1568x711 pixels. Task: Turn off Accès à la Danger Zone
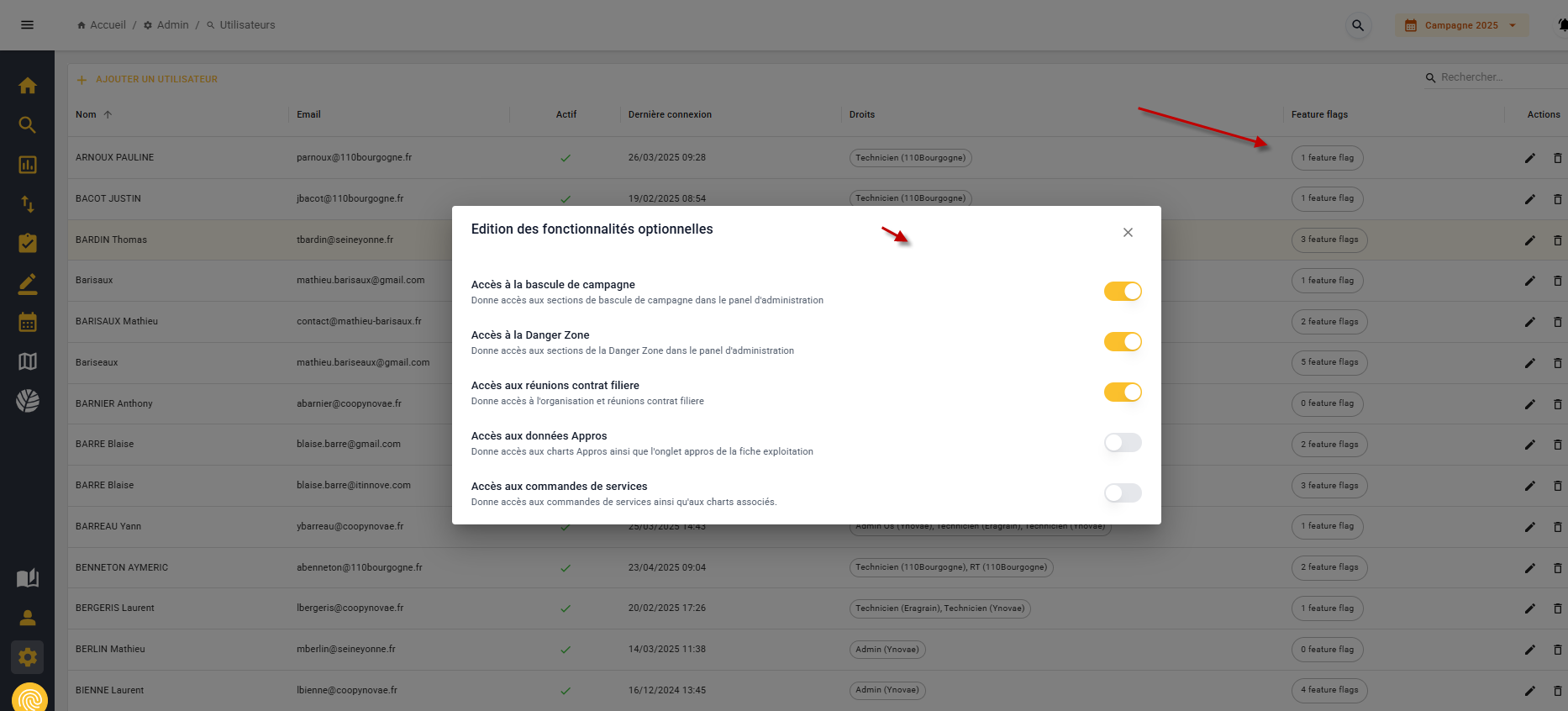pyautogui.click(x=1122, y=342)
